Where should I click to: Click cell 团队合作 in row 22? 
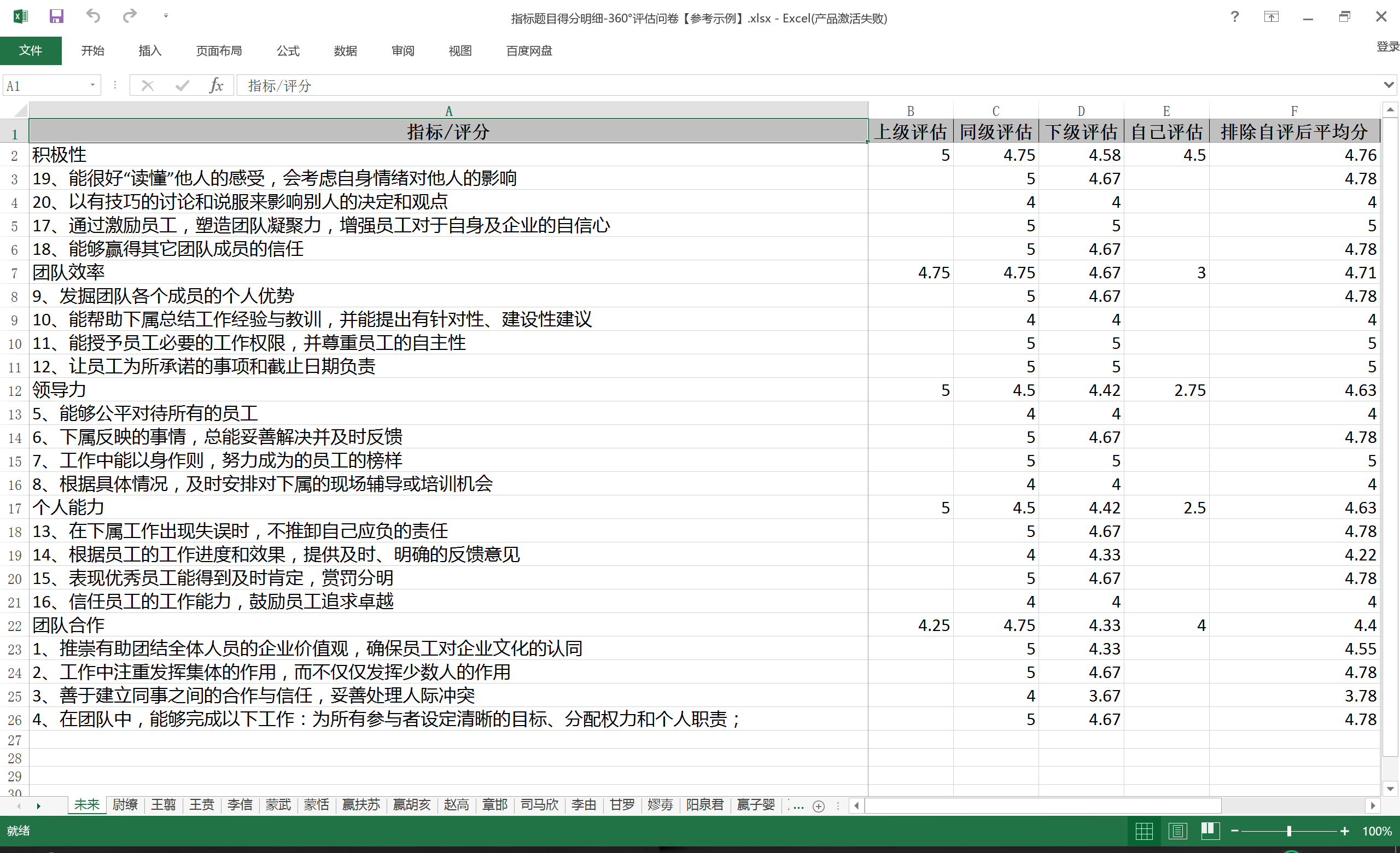click(x=448, y=626)
